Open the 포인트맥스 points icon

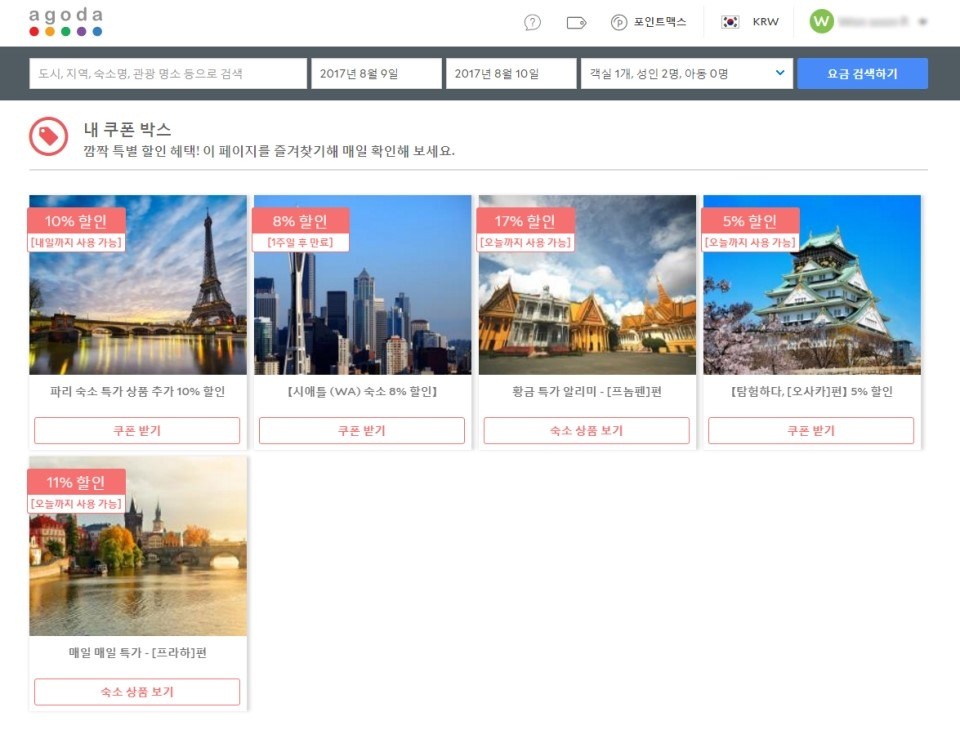coord(619,23)
